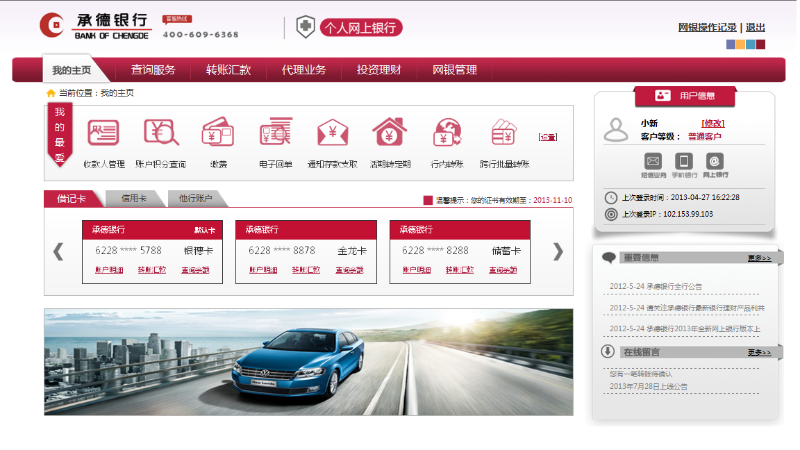The image size is (800, 450).
Task: Show previous cards with left arrow
Action: click(x=58, y=251)
